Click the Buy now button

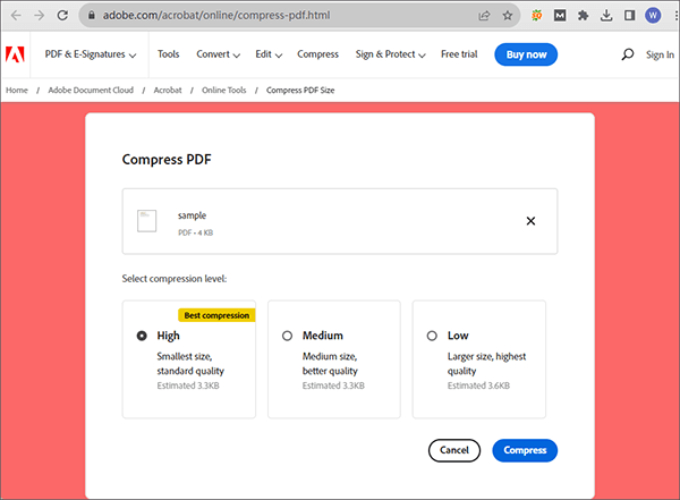526,55
